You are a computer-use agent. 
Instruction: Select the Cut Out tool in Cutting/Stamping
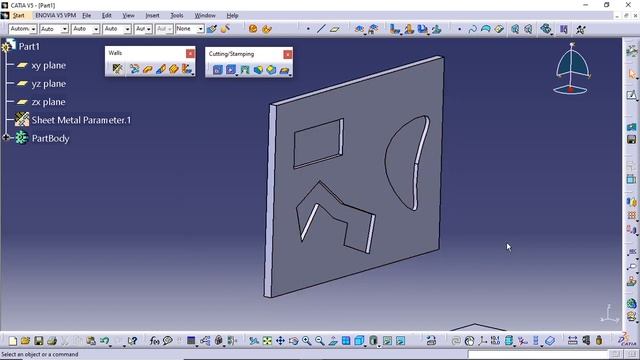point(218,70)
